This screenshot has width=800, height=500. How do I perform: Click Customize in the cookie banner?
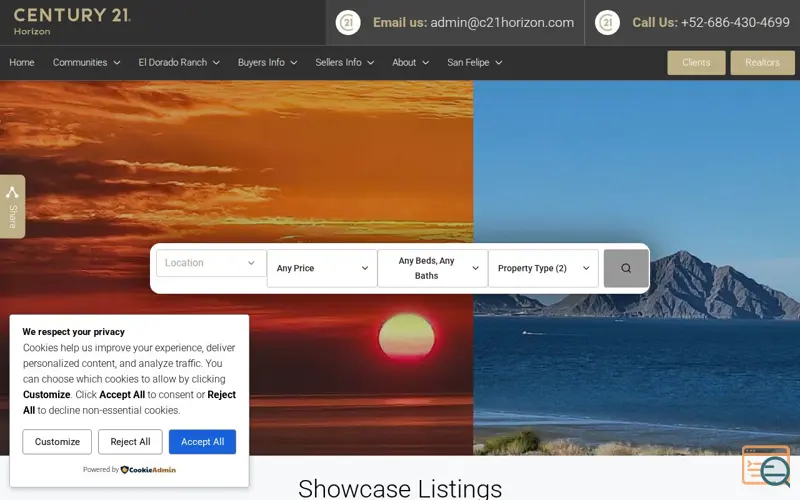pyautogui.click(x=57, y=442)
